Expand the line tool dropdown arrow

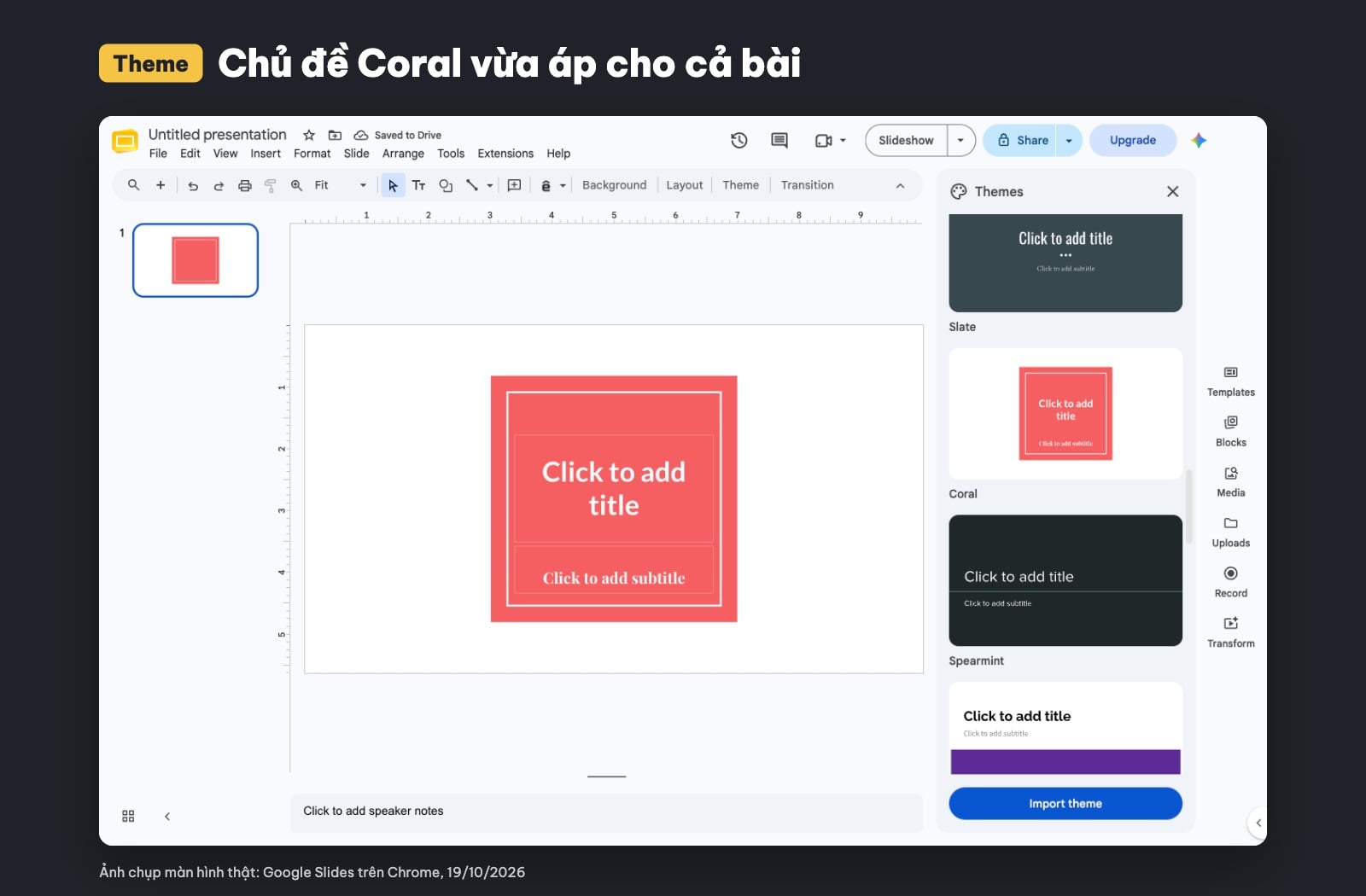490,185
